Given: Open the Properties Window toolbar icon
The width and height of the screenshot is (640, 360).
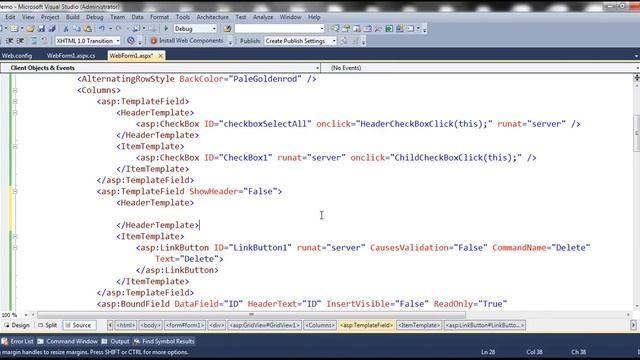Looking at the screenshot, I should pos(346,29).
